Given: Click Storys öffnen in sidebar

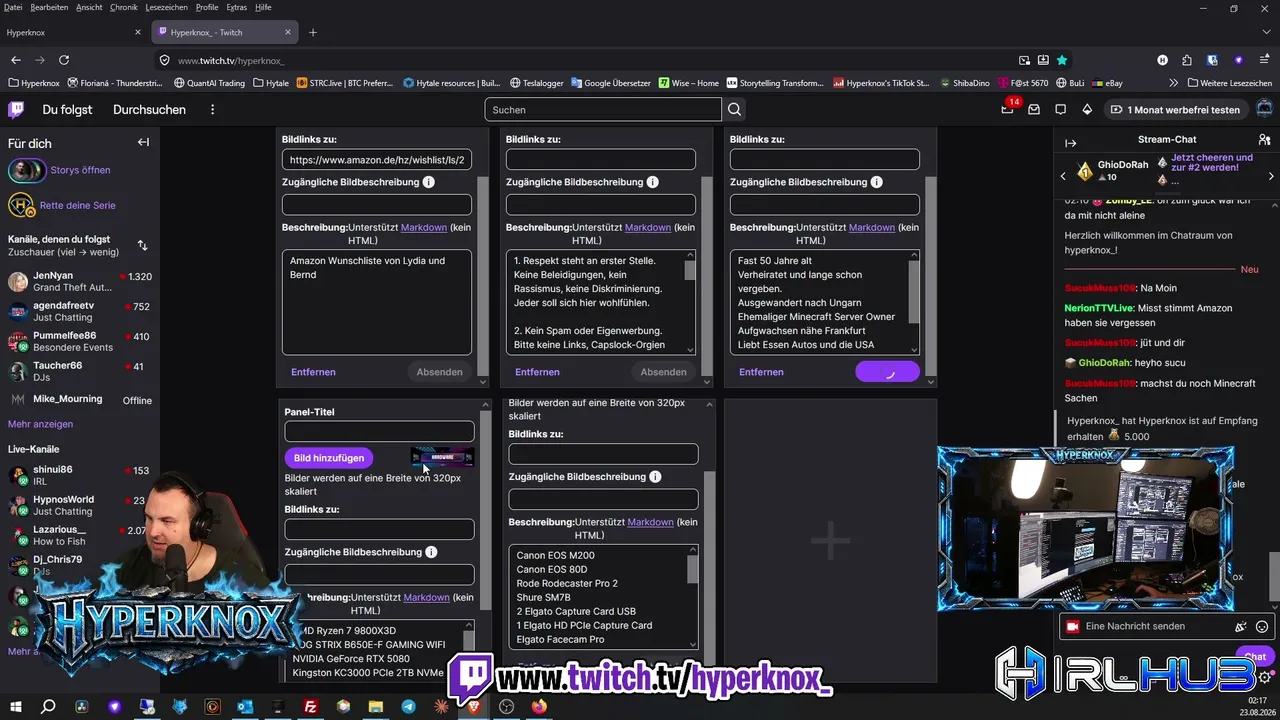Looking at the screenshot, I should (80, 170).
